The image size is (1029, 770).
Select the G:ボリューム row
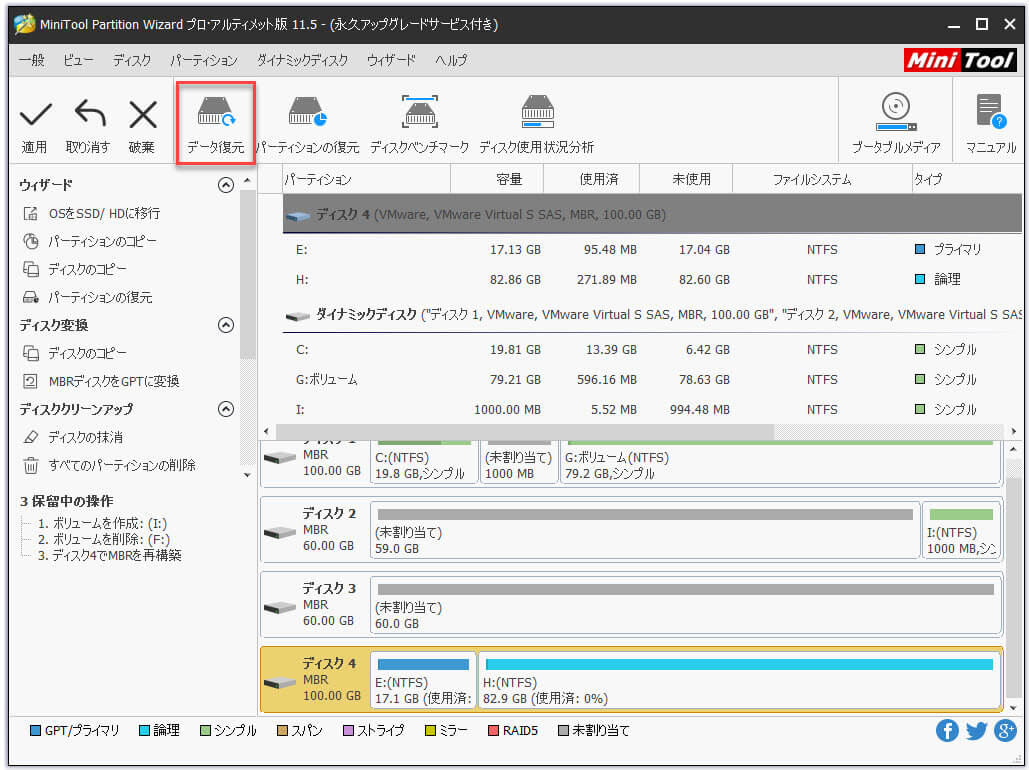pos(652,379)
